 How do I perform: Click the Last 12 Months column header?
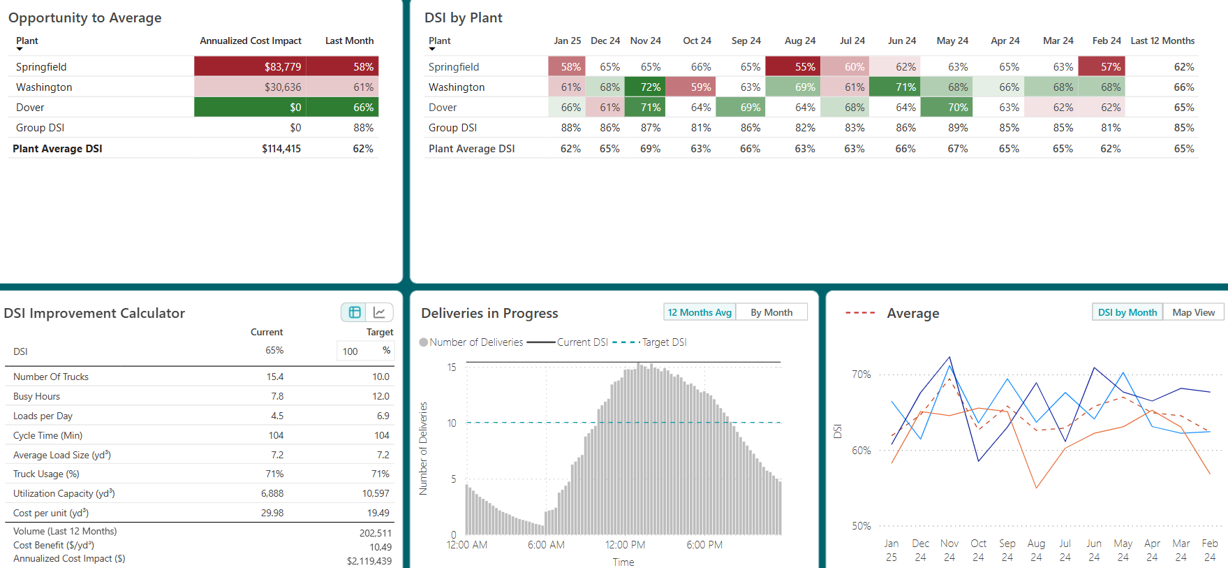pyautogui.click(x=1162, y=41)
